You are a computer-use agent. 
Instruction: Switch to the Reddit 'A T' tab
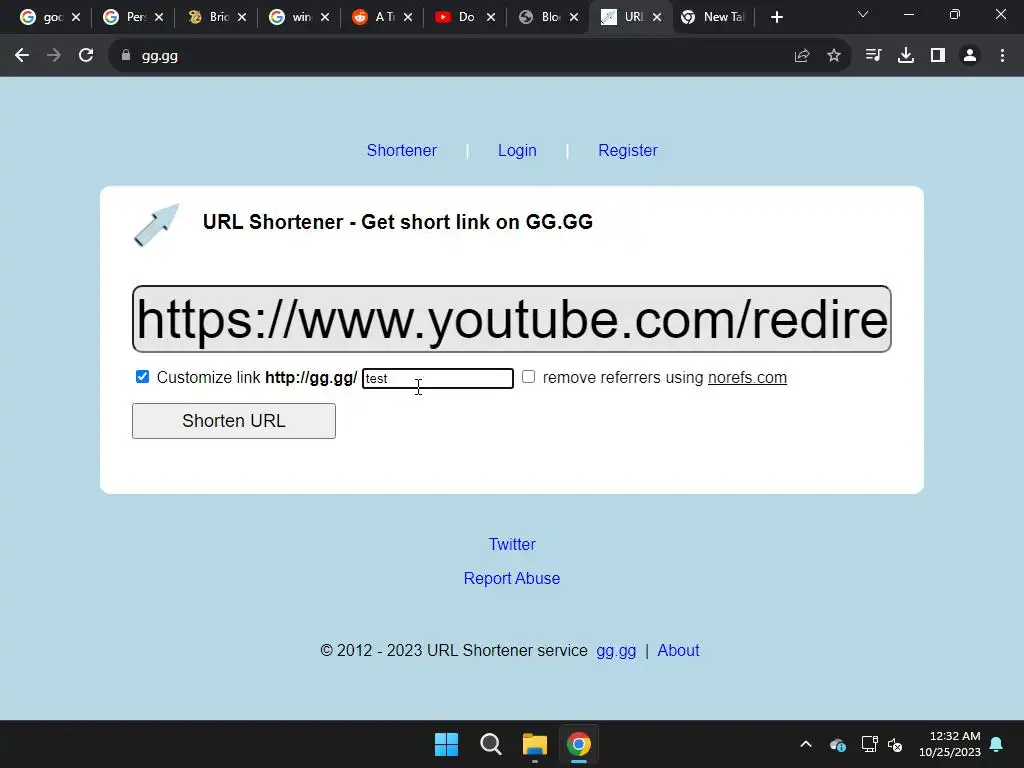pos(374,17)
